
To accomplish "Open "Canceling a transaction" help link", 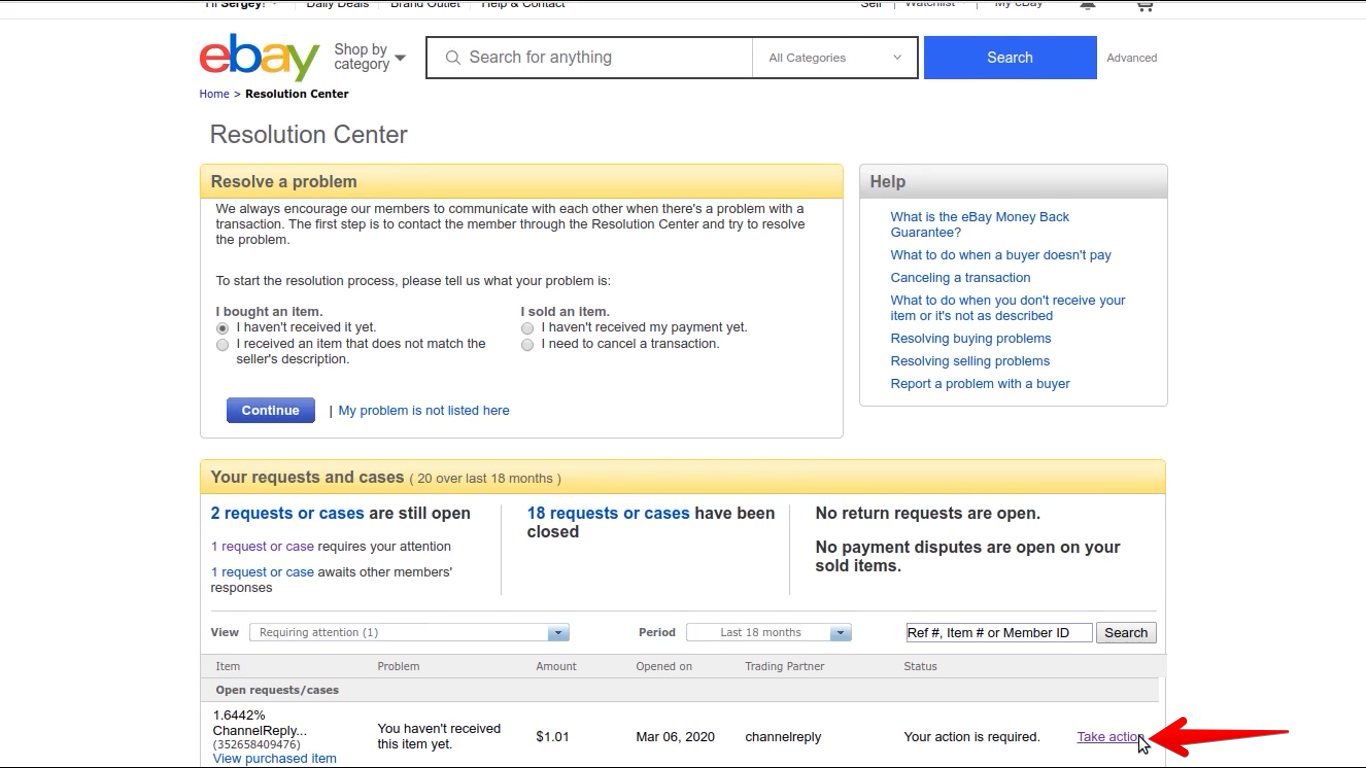I will [x=960, y=278].
